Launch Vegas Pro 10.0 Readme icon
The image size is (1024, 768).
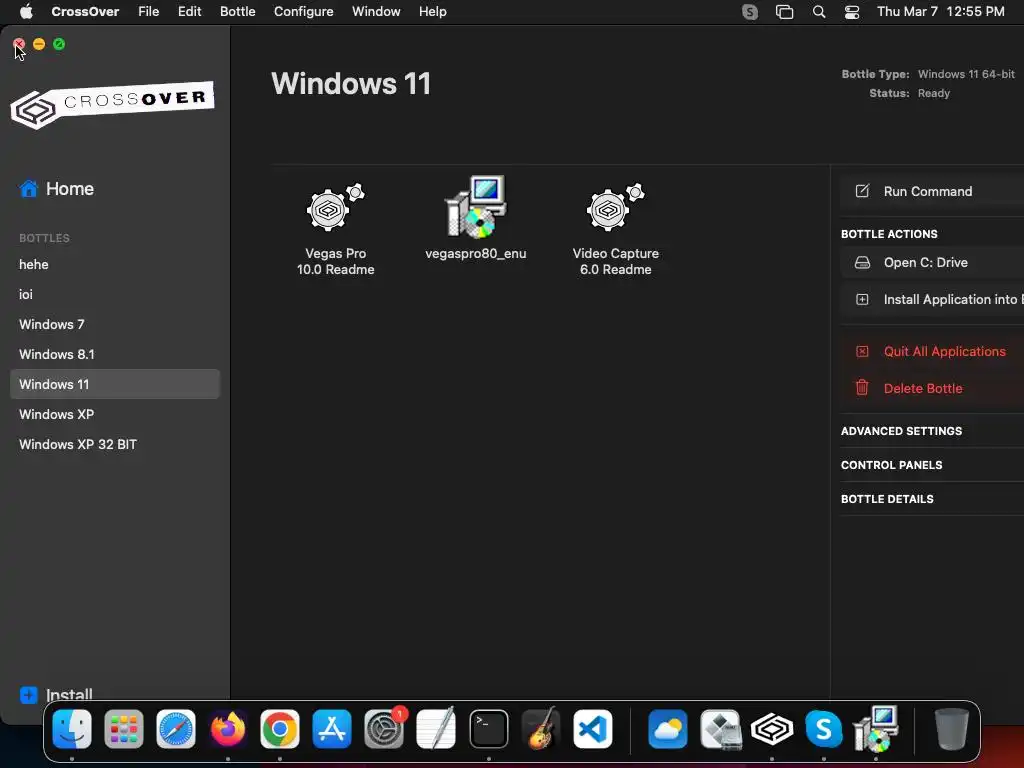click(x=335, y=207)
